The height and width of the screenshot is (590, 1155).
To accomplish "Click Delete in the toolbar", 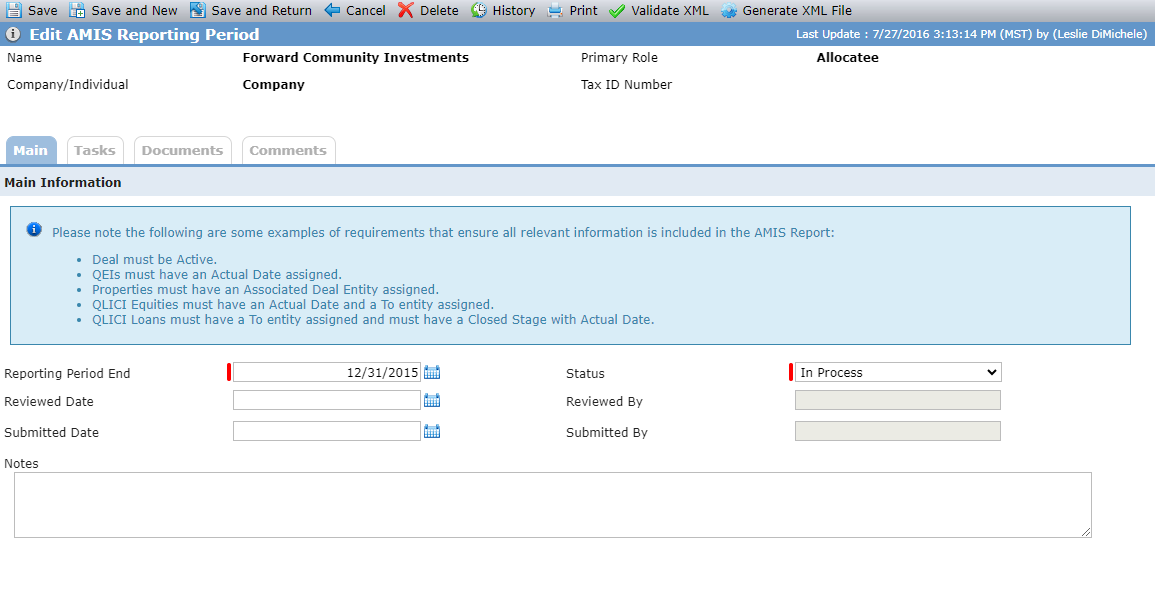I will click(440, 11).
